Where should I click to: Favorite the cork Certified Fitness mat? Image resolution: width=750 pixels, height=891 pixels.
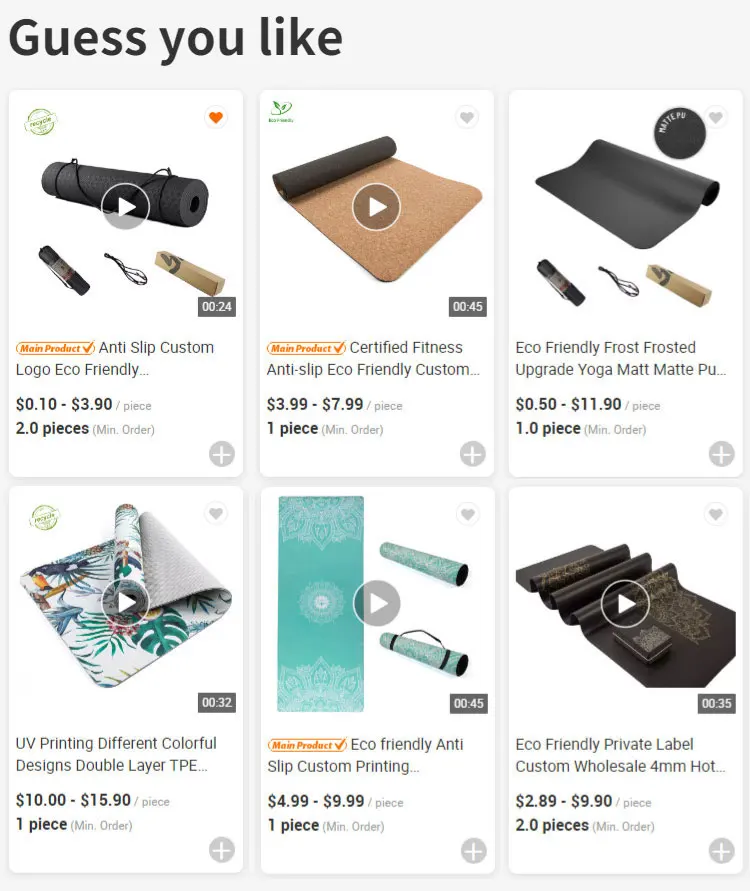(467, 118)
